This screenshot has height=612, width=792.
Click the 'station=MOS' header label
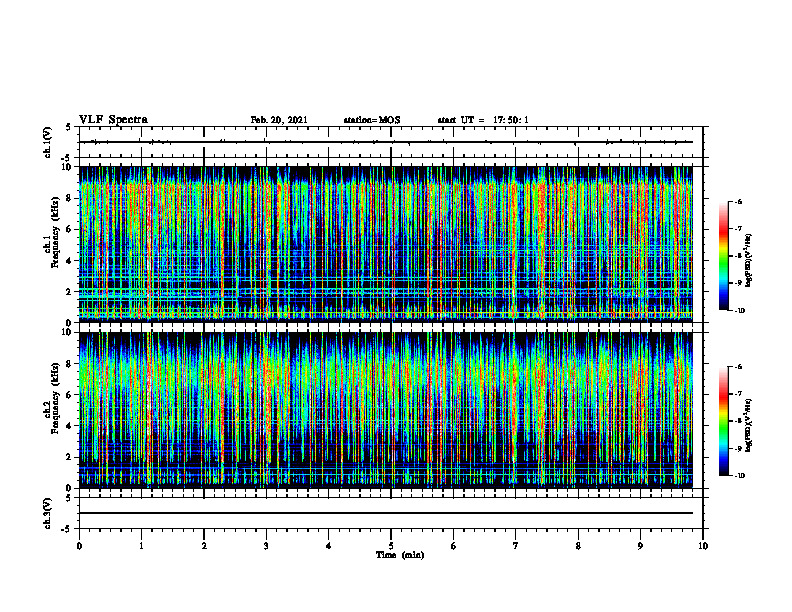coord(372,120)
